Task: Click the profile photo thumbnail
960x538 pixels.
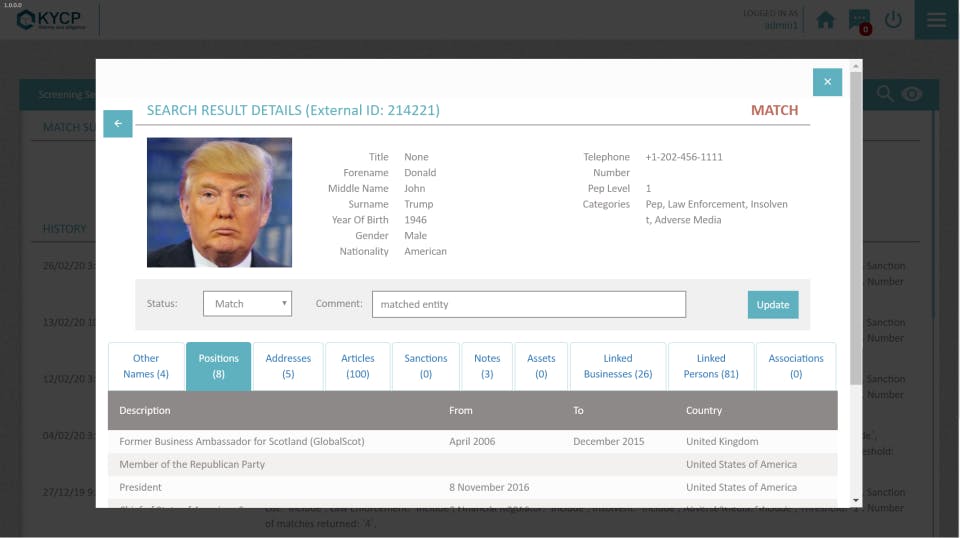Action: tap(219, 202)
